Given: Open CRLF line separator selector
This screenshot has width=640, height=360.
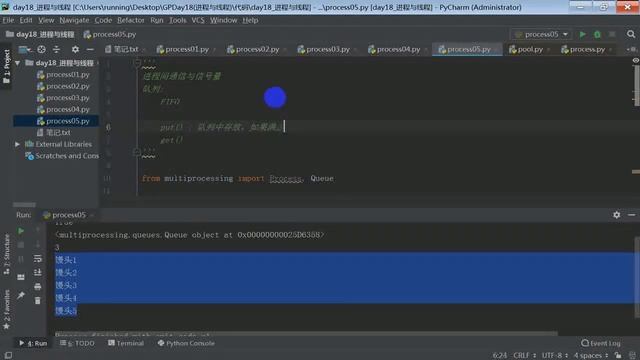Looking at the screenshot, I should 524,356.
